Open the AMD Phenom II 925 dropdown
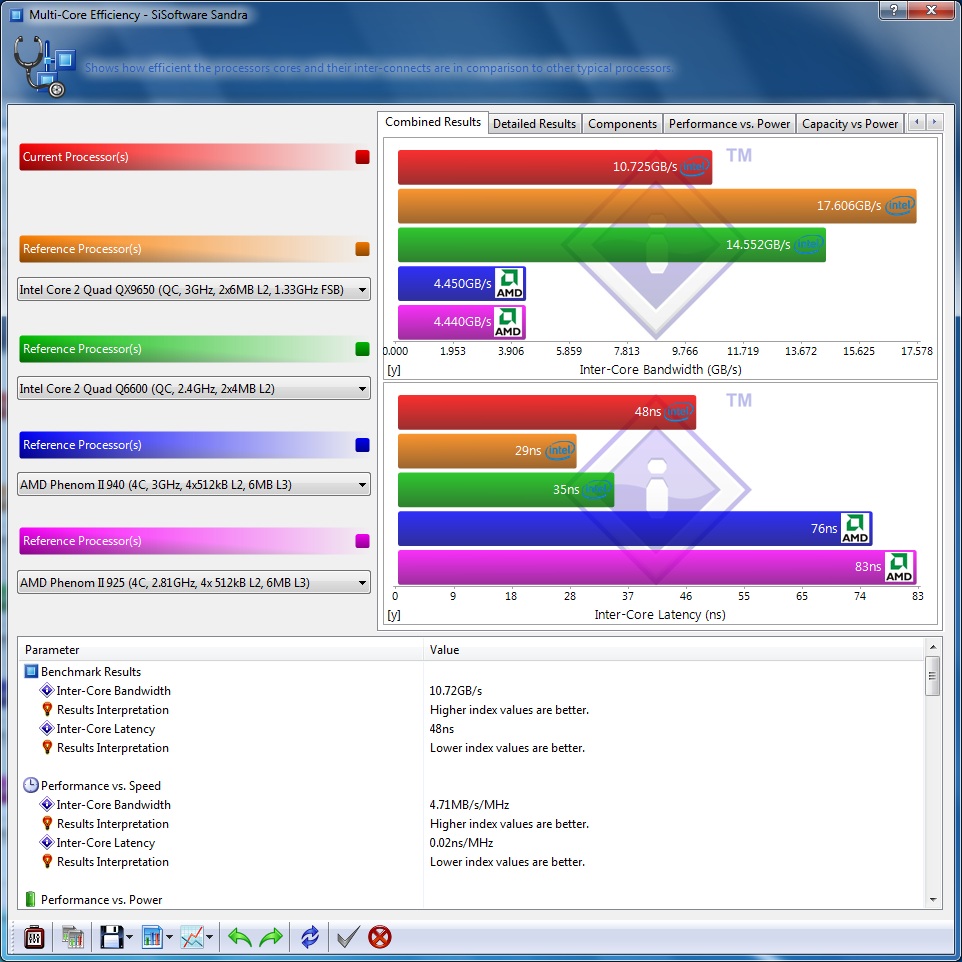Viewport: 962px width, 962px height. coord(194,582)
